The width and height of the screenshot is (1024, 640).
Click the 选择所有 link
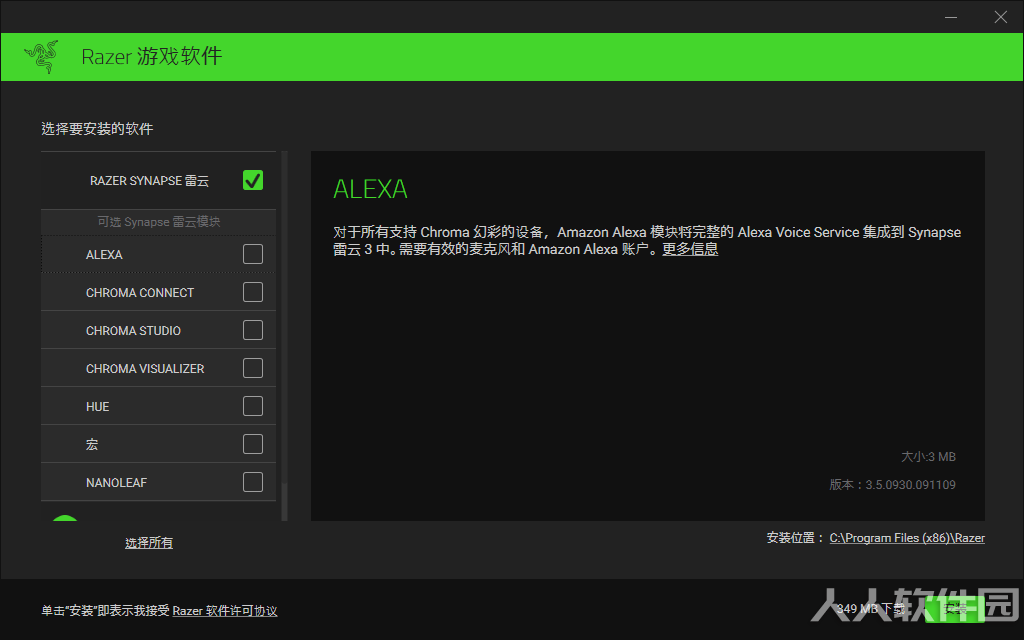[x=149, y=543]
